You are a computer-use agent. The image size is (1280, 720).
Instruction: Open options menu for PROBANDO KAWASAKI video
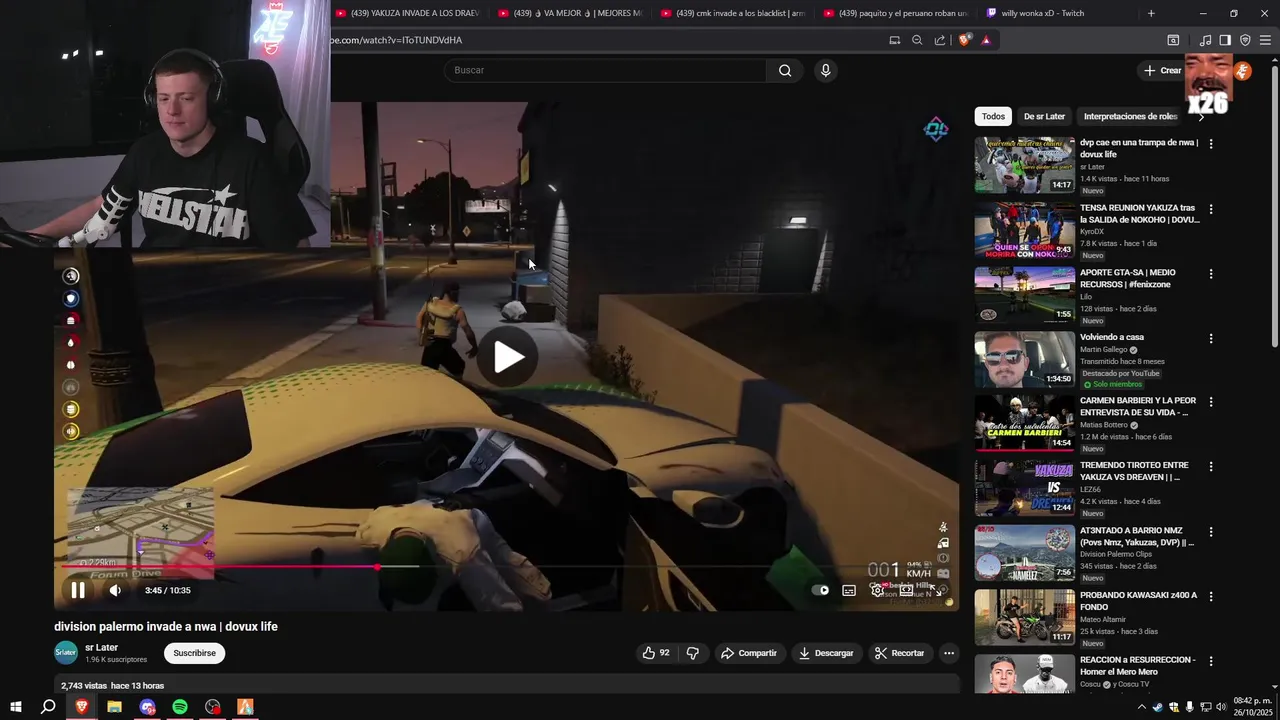coord(1211,597)
